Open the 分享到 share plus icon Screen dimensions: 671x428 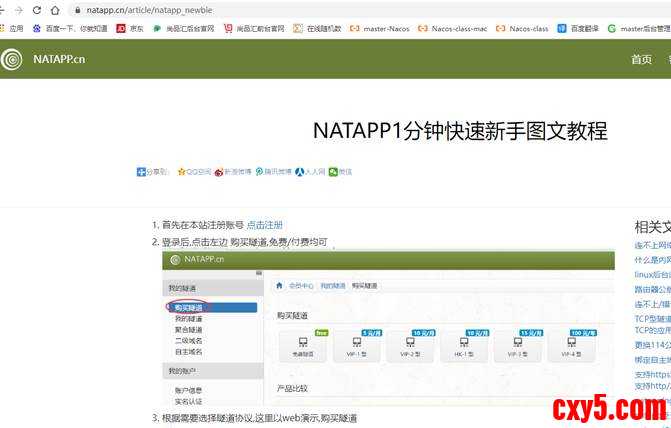[141, 172]
